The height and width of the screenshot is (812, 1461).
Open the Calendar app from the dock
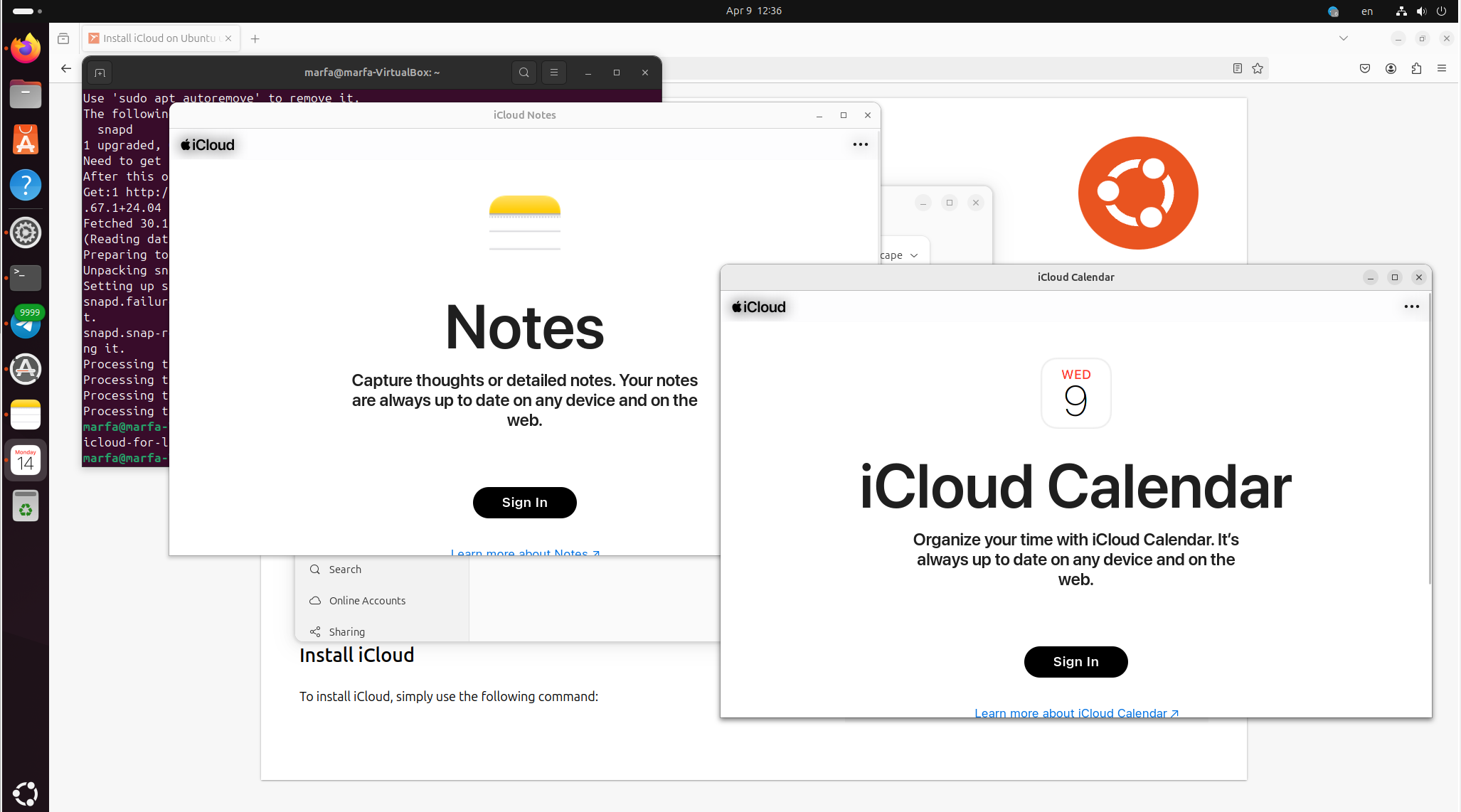(26, 460)
